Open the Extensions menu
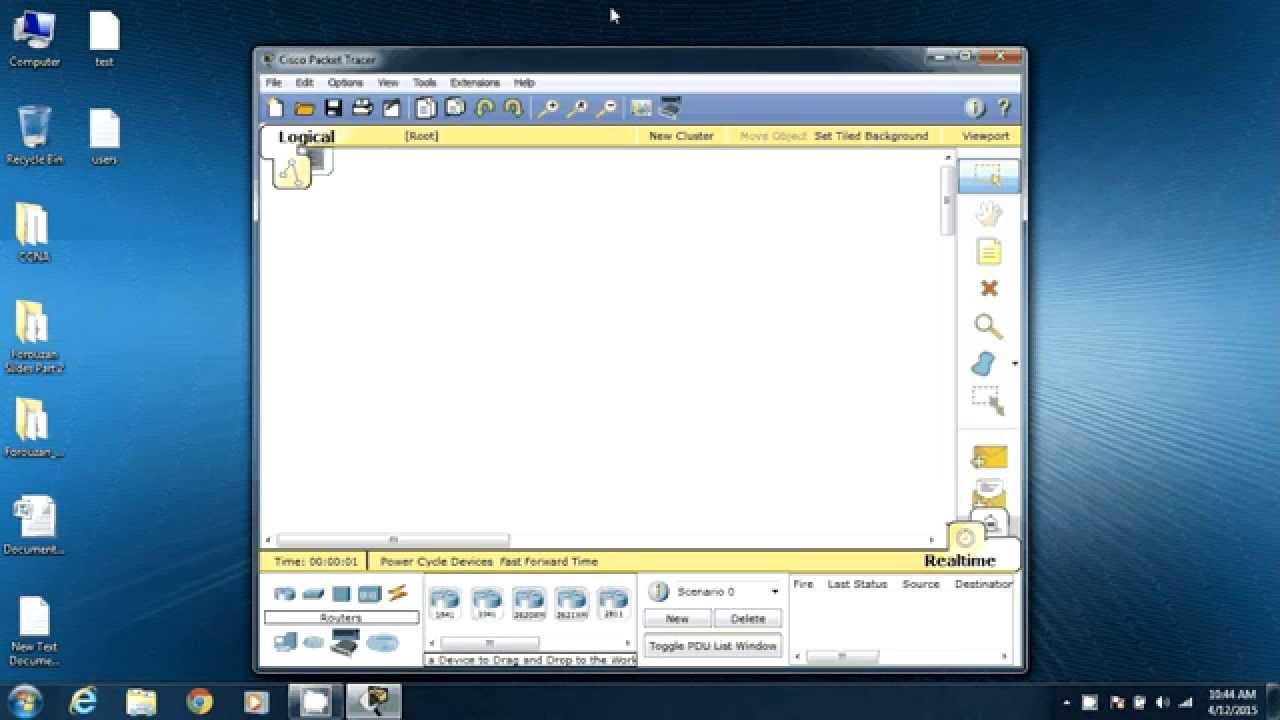 tap(475, 83)
